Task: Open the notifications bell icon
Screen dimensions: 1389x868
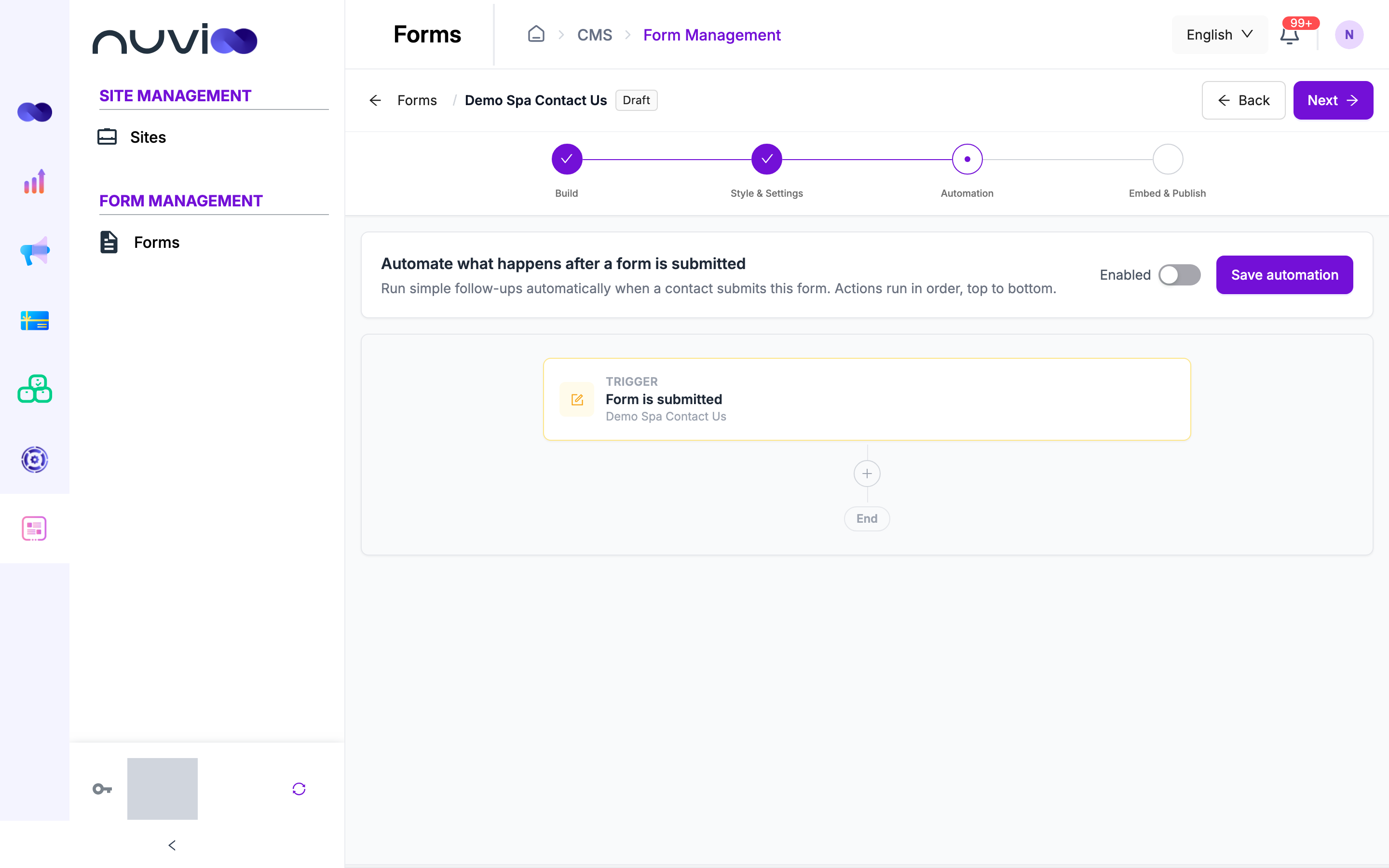Action: click(1289, 35)
